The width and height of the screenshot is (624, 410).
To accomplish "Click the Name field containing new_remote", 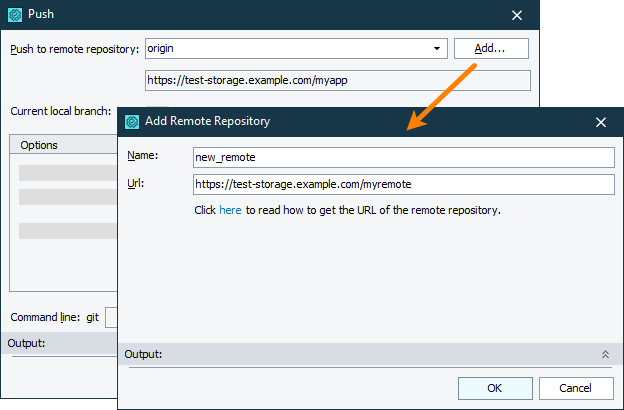I will 403,157.
